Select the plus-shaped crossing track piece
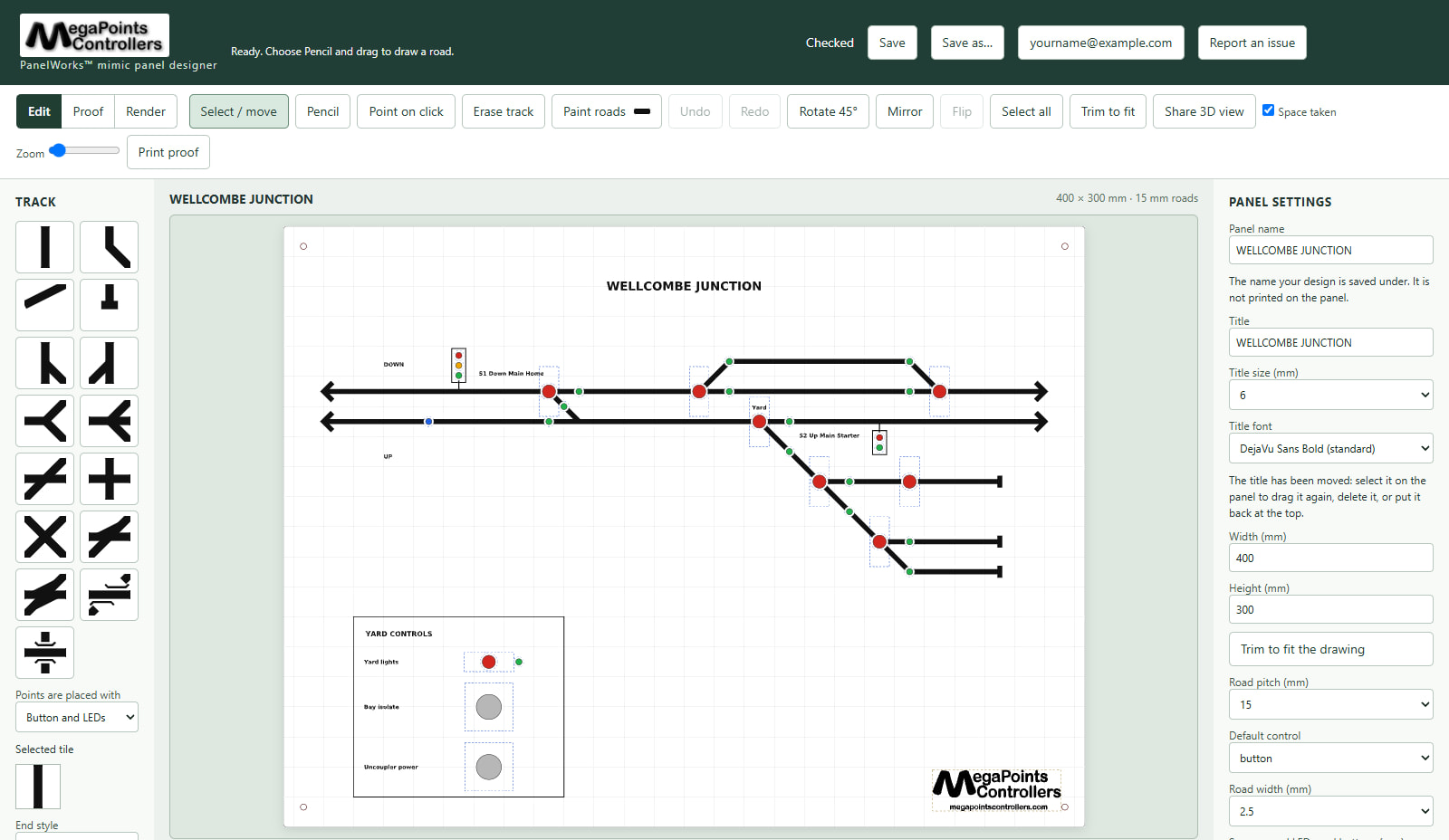1449x840 pixels. coord(109,479)
